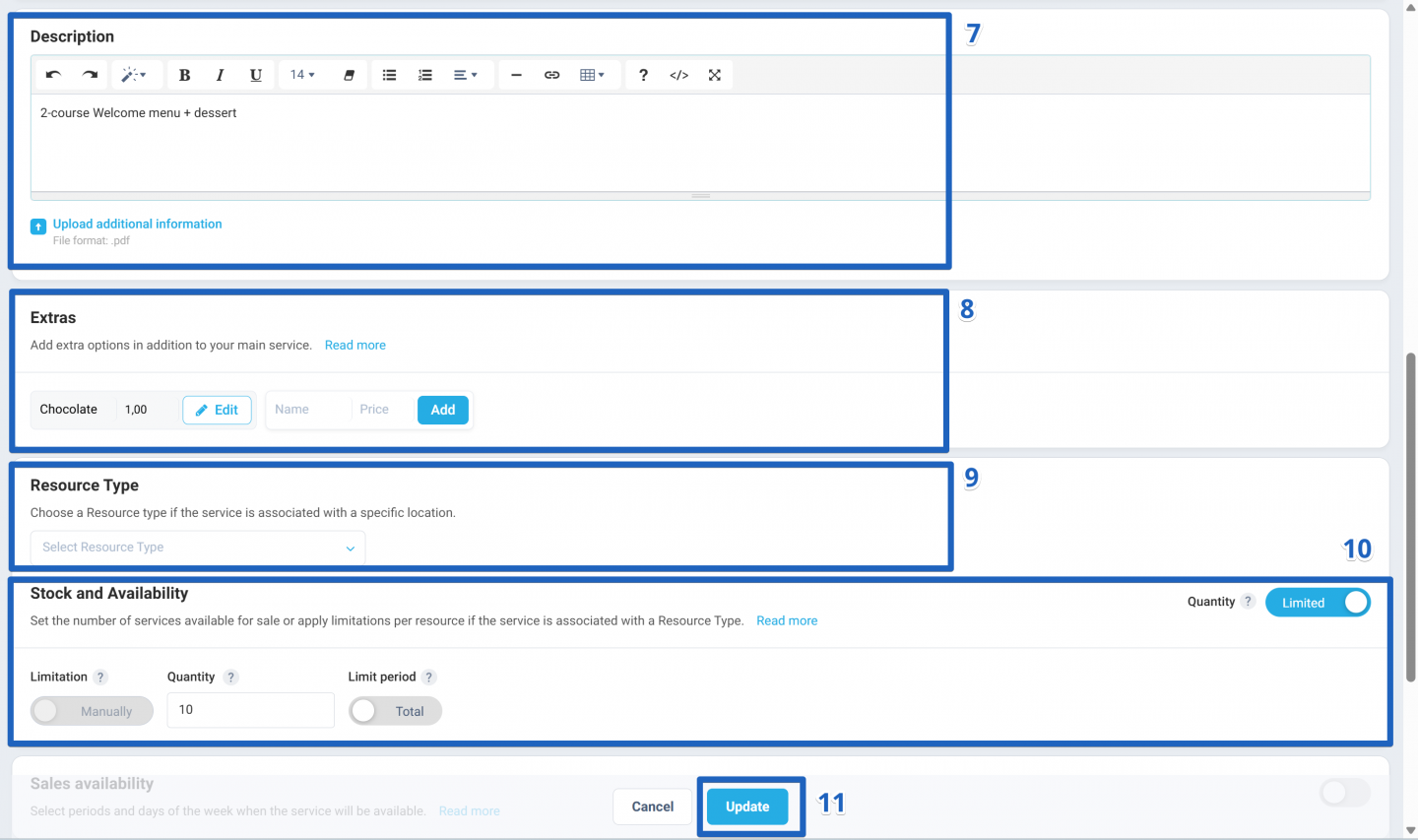Open editor help question mark
The width and height of the screenshot is (1418, 840).
tap(643, 75)
